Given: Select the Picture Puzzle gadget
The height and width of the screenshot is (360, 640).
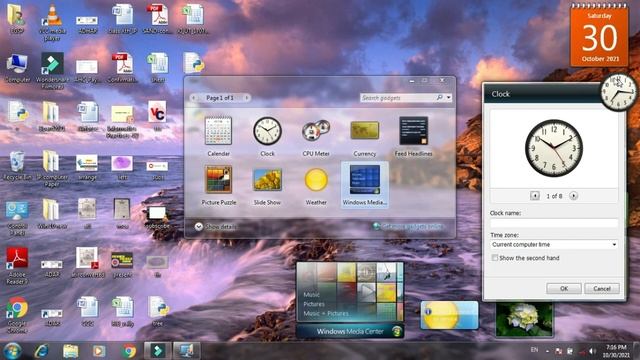Looking at the screenshot, I should (218, 185).
